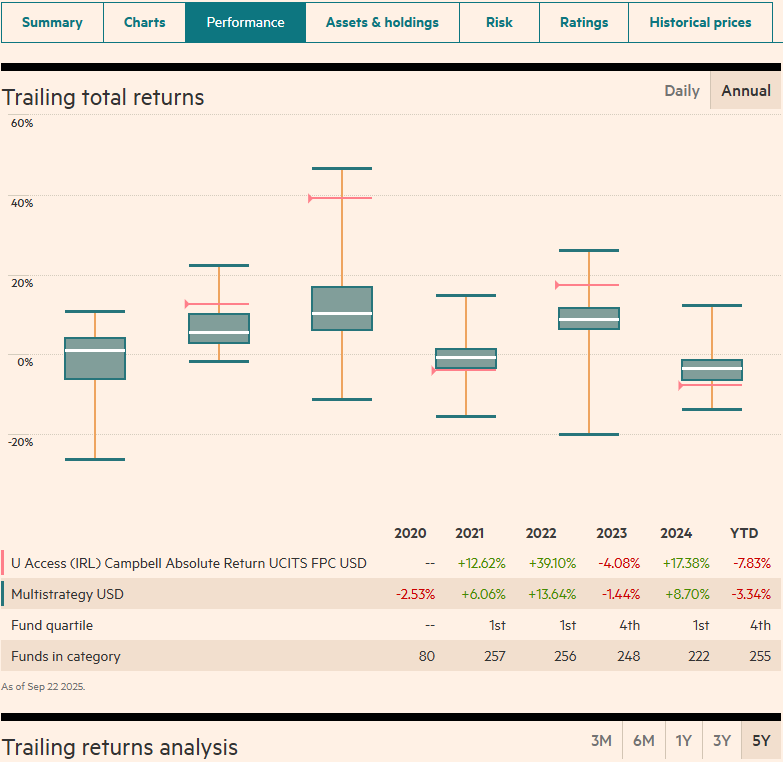Choose the 6M analysis period

click(643, 741)
